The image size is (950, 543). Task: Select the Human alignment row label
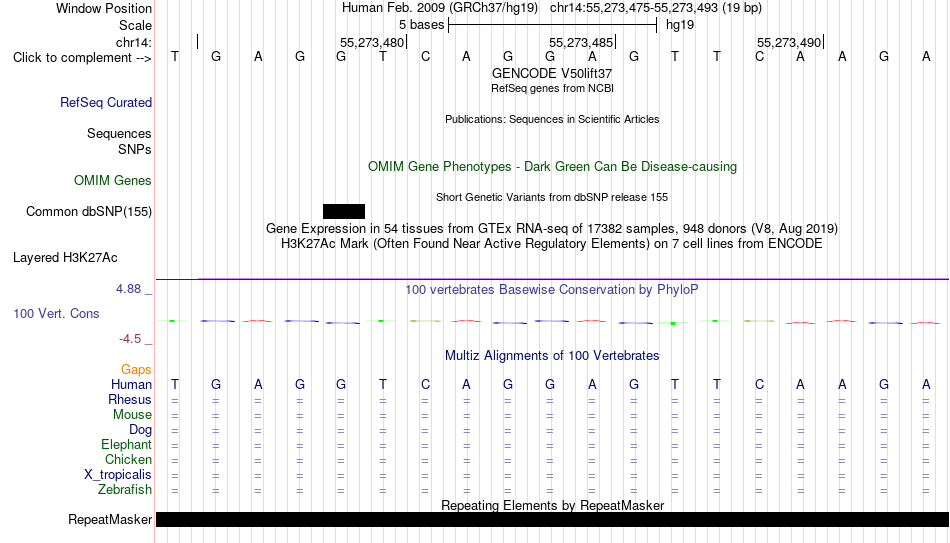[131, 385]
